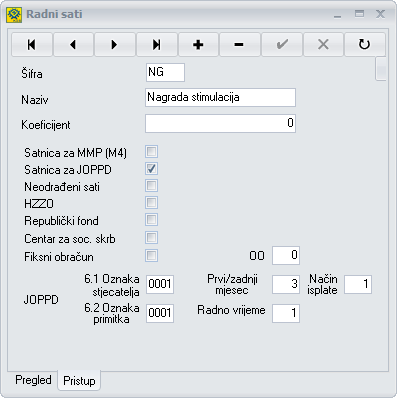
Task: Go to previous record arrow
Action: (73, 44)
